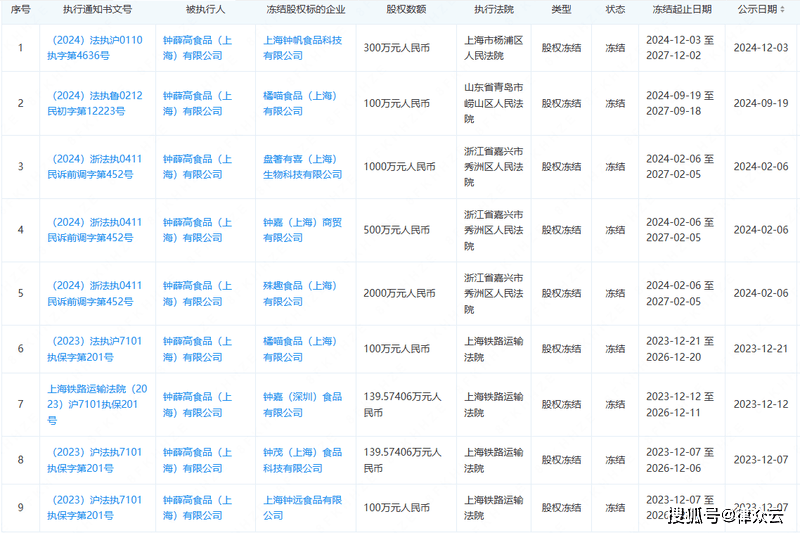Open row 3 notice (2024)浙法执0411民诉前调字第452号

[95, 167]
